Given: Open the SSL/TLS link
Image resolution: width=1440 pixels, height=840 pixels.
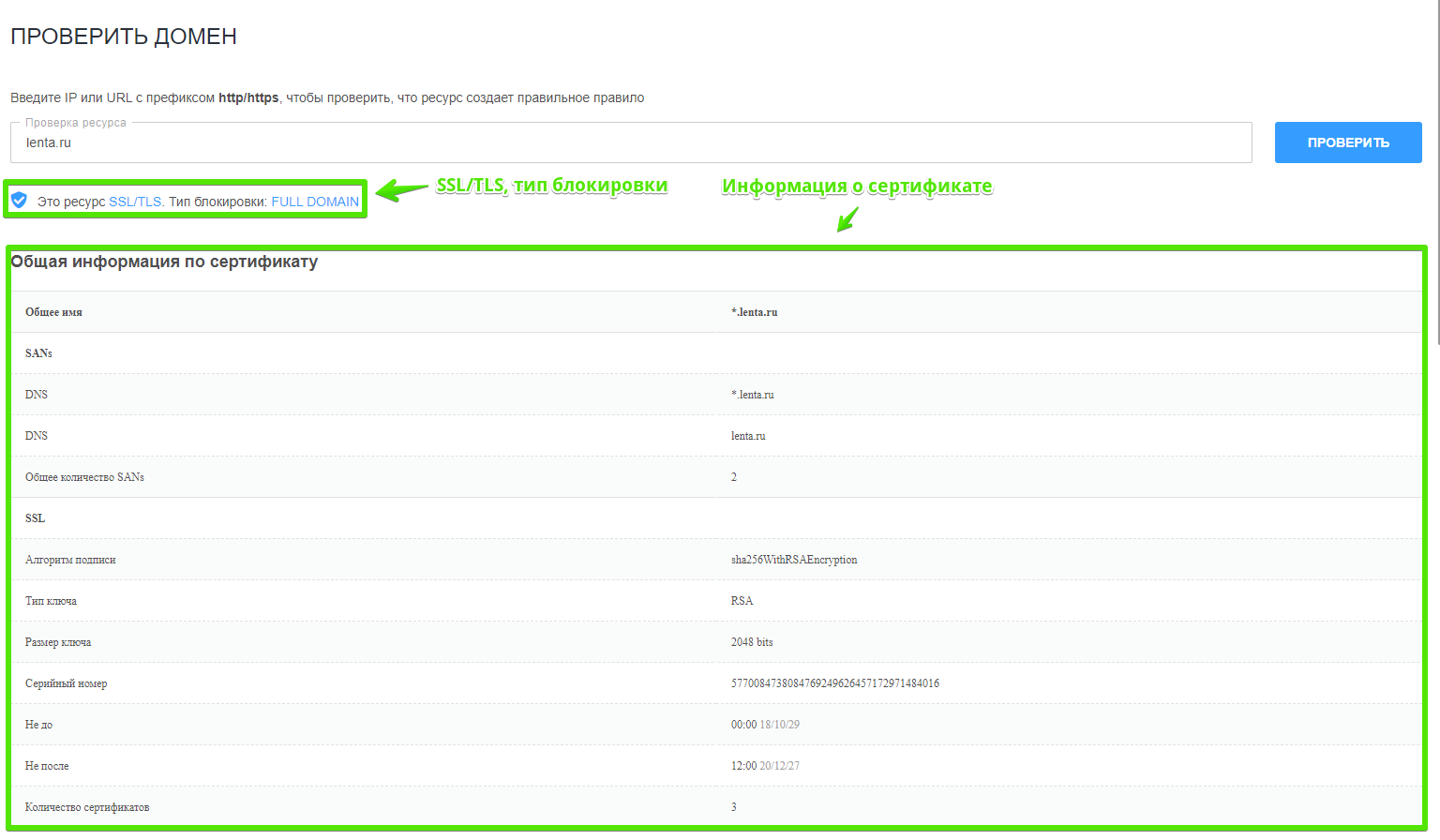Looking at the screenshot, I should coord(135,202).
